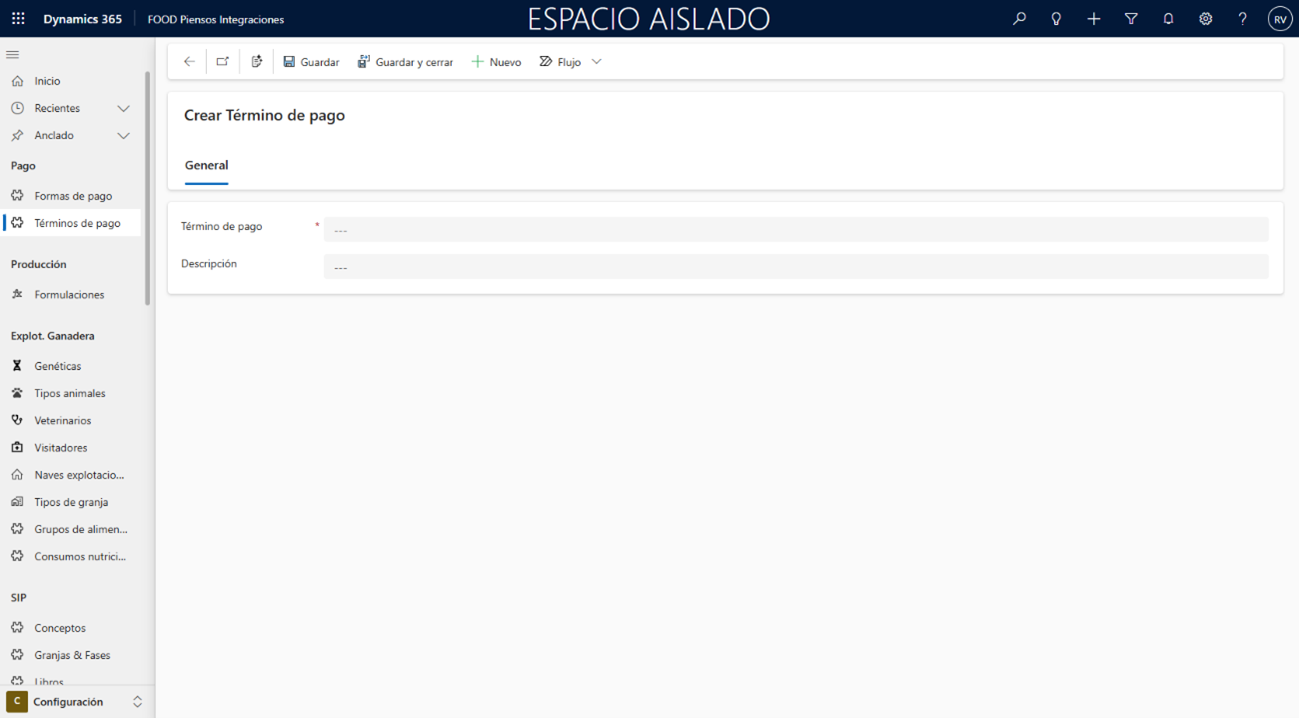Image resolution: width=1299 pixels, height=718 pixels.
Task: Click the Descripción text field
Action: [795, 267]
